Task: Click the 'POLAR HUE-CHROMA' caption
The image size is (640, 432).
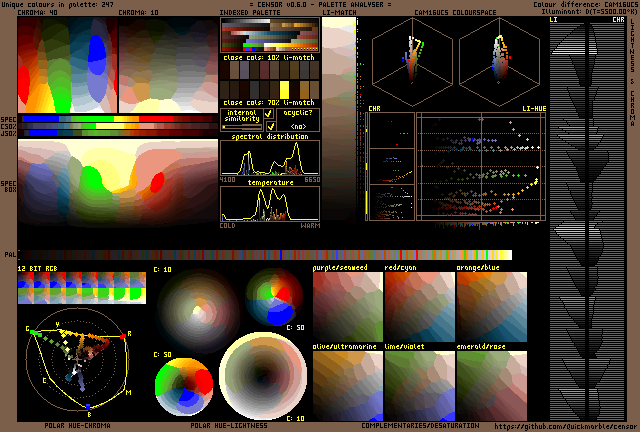Action: [77, 425]
